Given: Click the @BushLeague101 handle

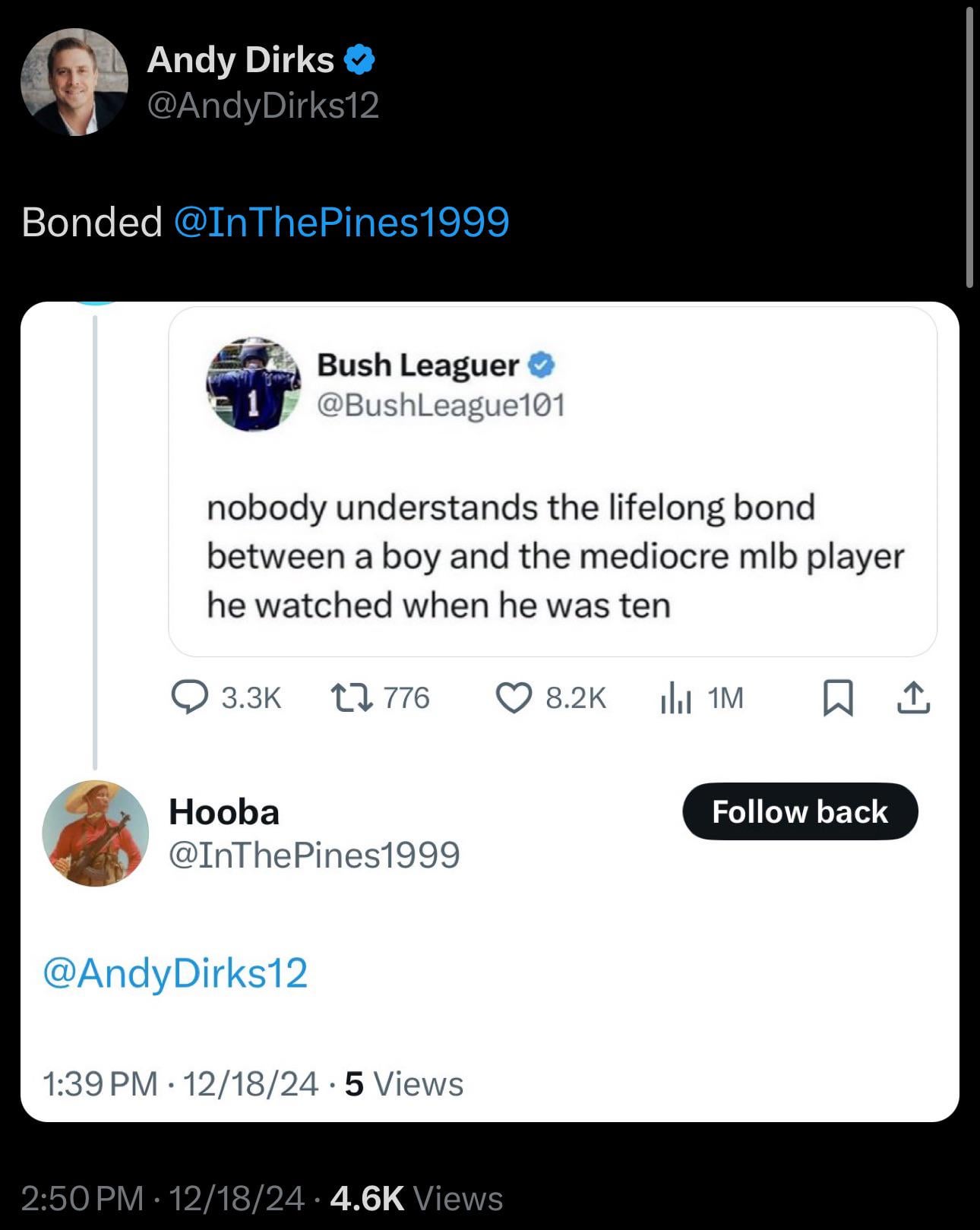Looking at the screenshot, I should (441, 405).
